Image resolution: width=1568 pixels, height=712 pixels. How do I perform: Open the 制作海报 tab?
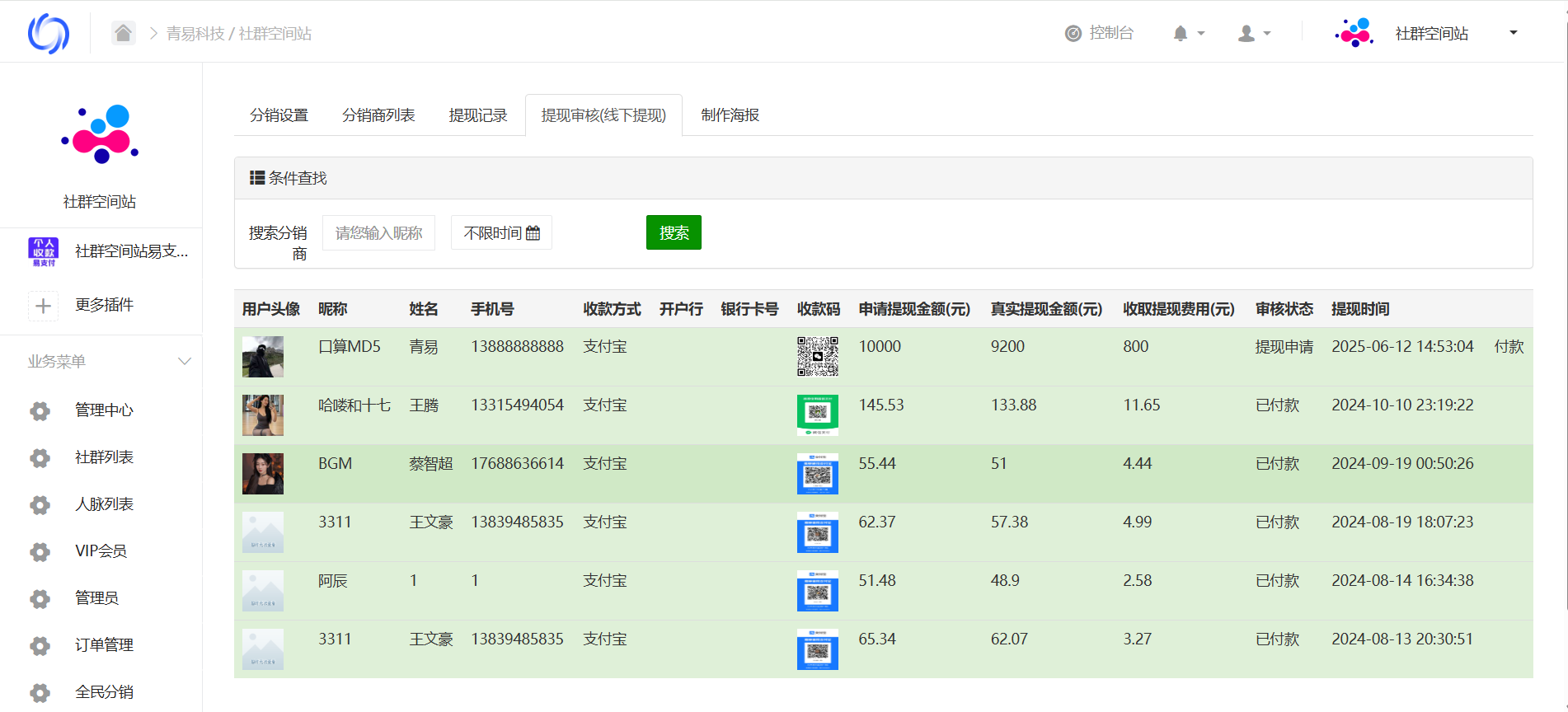tap(730, 115)
